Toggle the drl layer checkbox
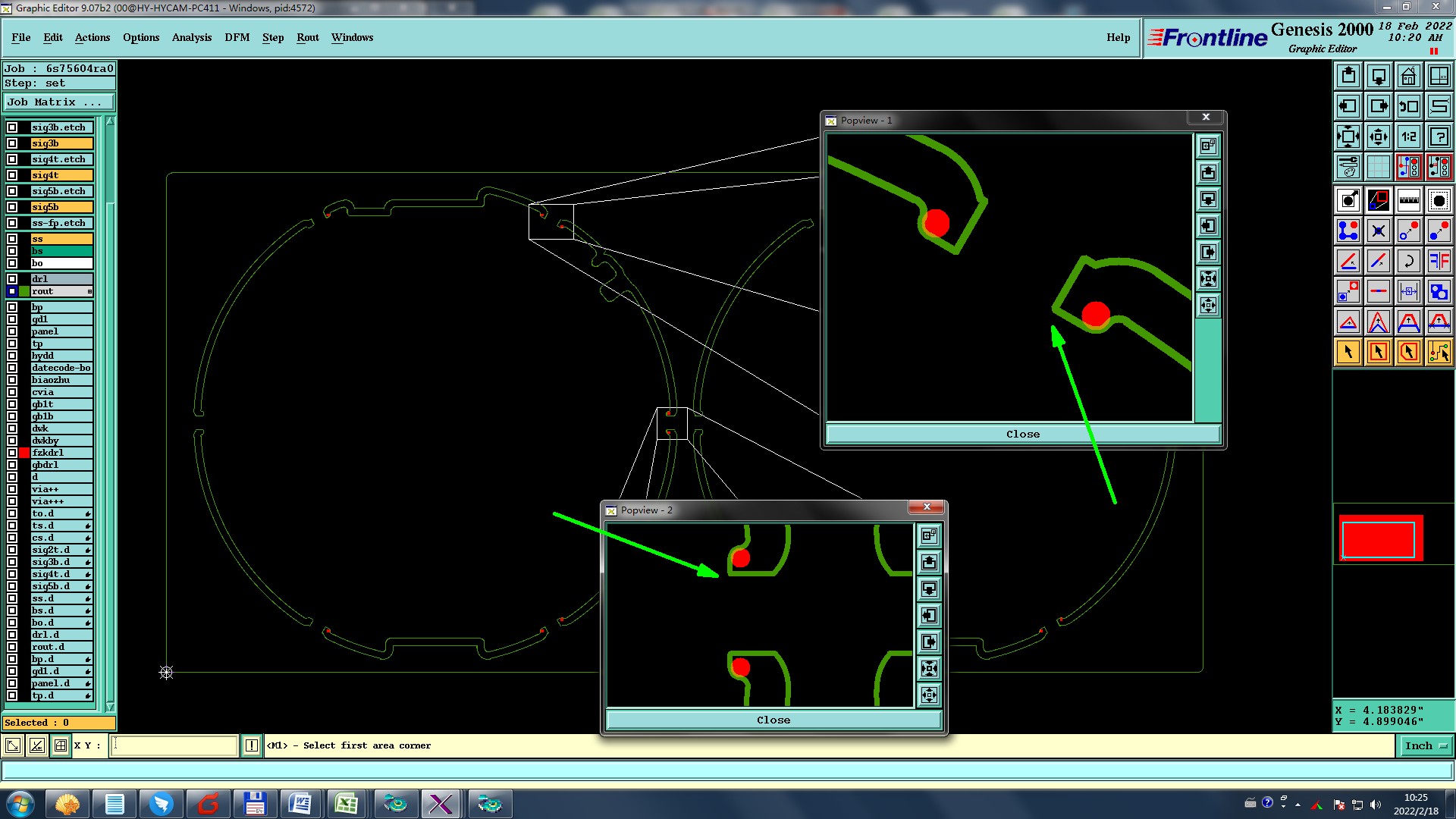Image resolution: width=1456 pixels, height=819 pixels. pos(12,279)
